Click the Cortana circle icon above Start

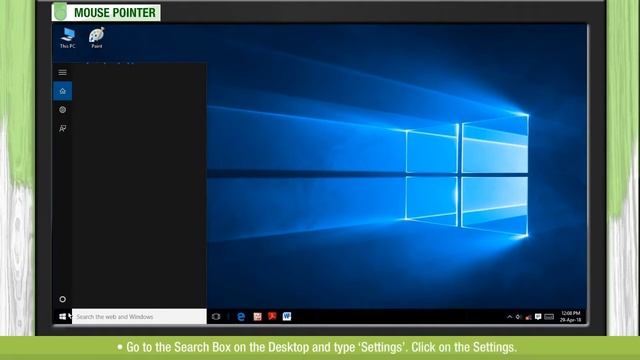pyautogui.click(x=62, y=299)
